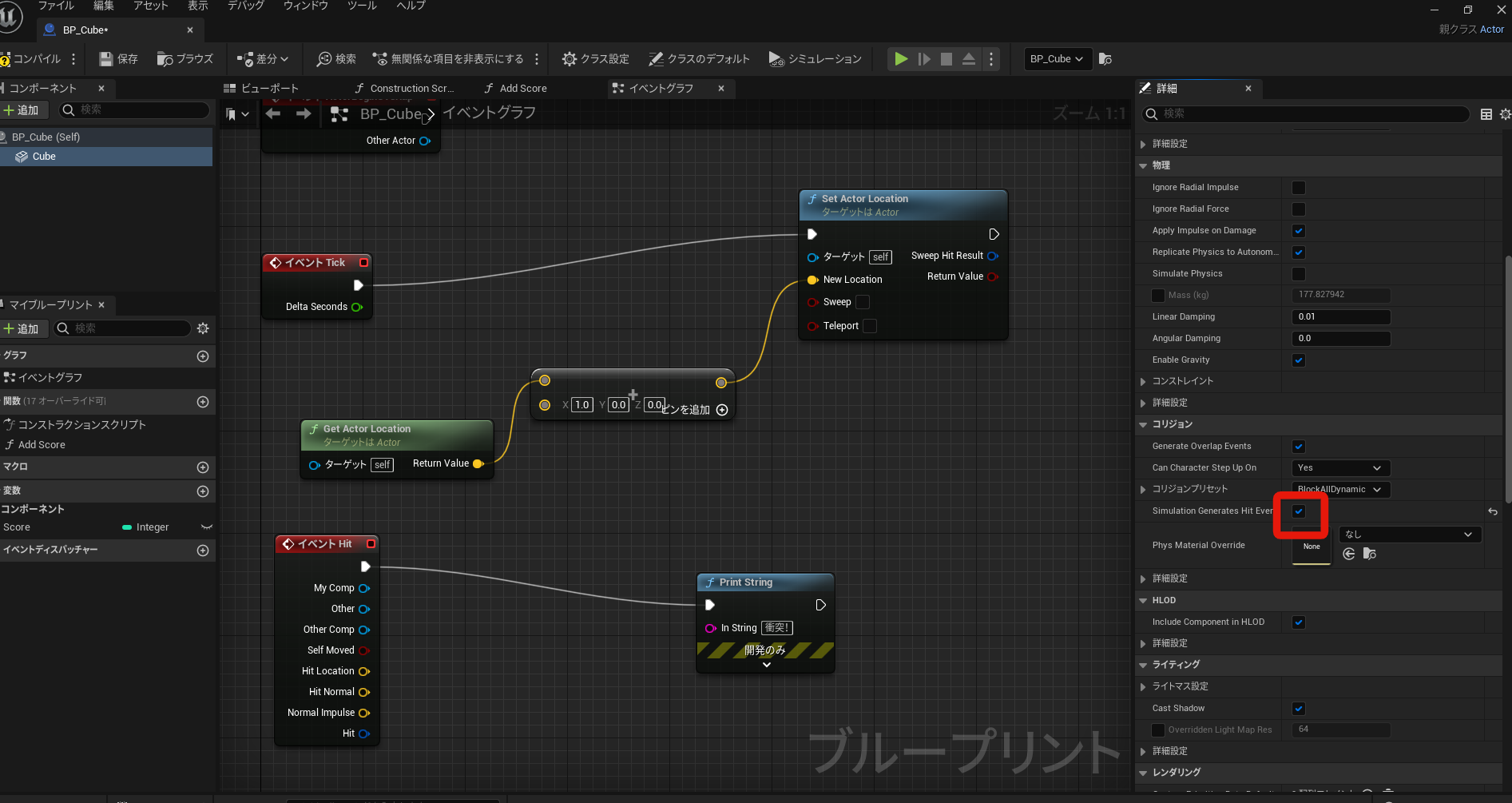
Task: Click the Stop playback button
Action: coord(946,59)
